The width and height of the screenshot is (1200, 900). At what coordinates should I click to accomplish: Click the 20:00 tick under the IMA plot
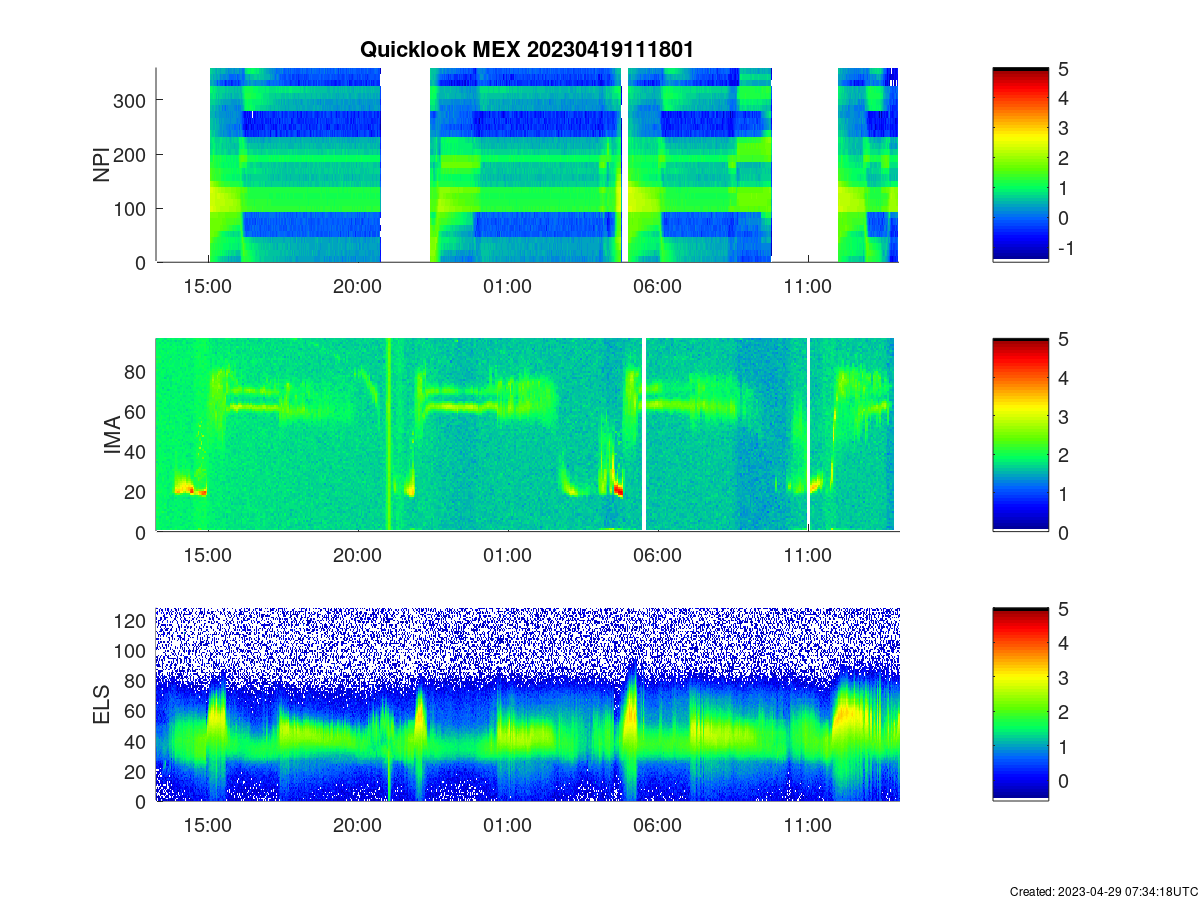tap(358, 556)
